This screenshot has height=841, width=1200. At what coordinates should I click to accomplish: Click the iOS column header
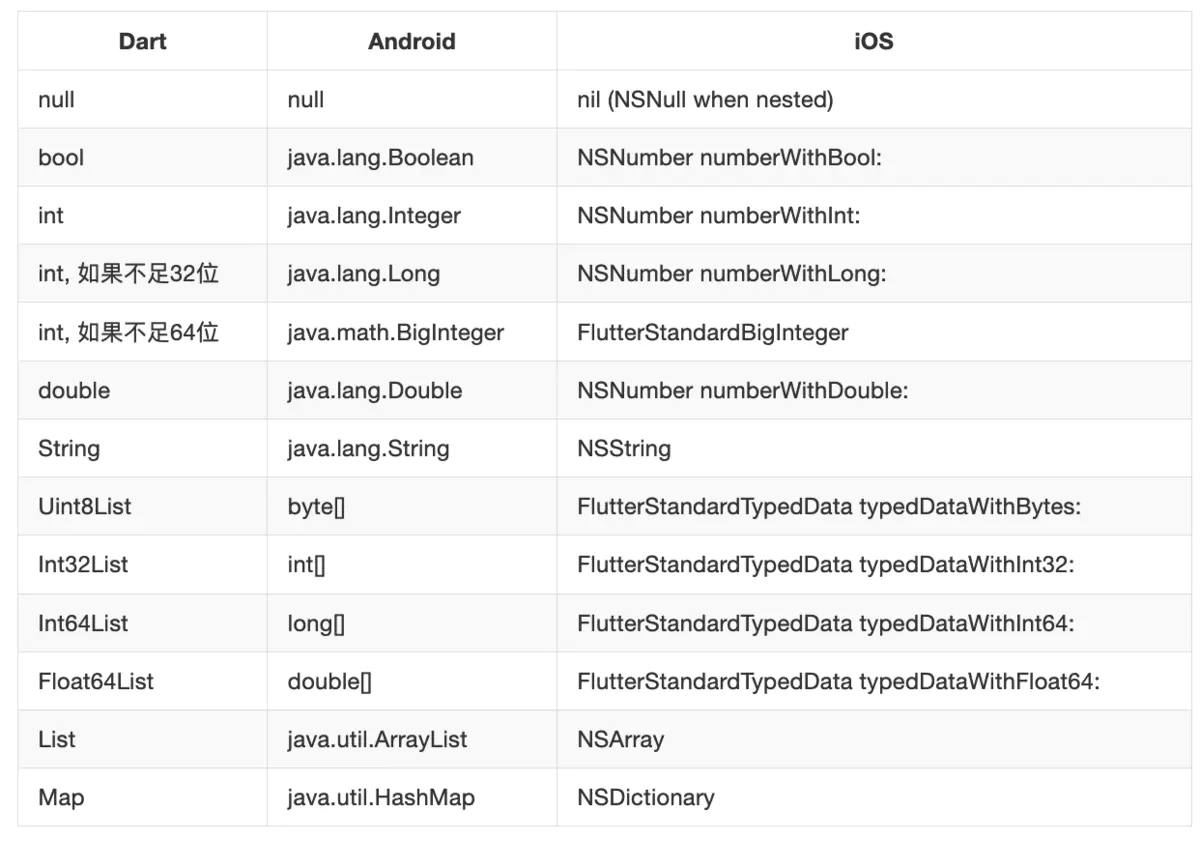pos(874,42)
